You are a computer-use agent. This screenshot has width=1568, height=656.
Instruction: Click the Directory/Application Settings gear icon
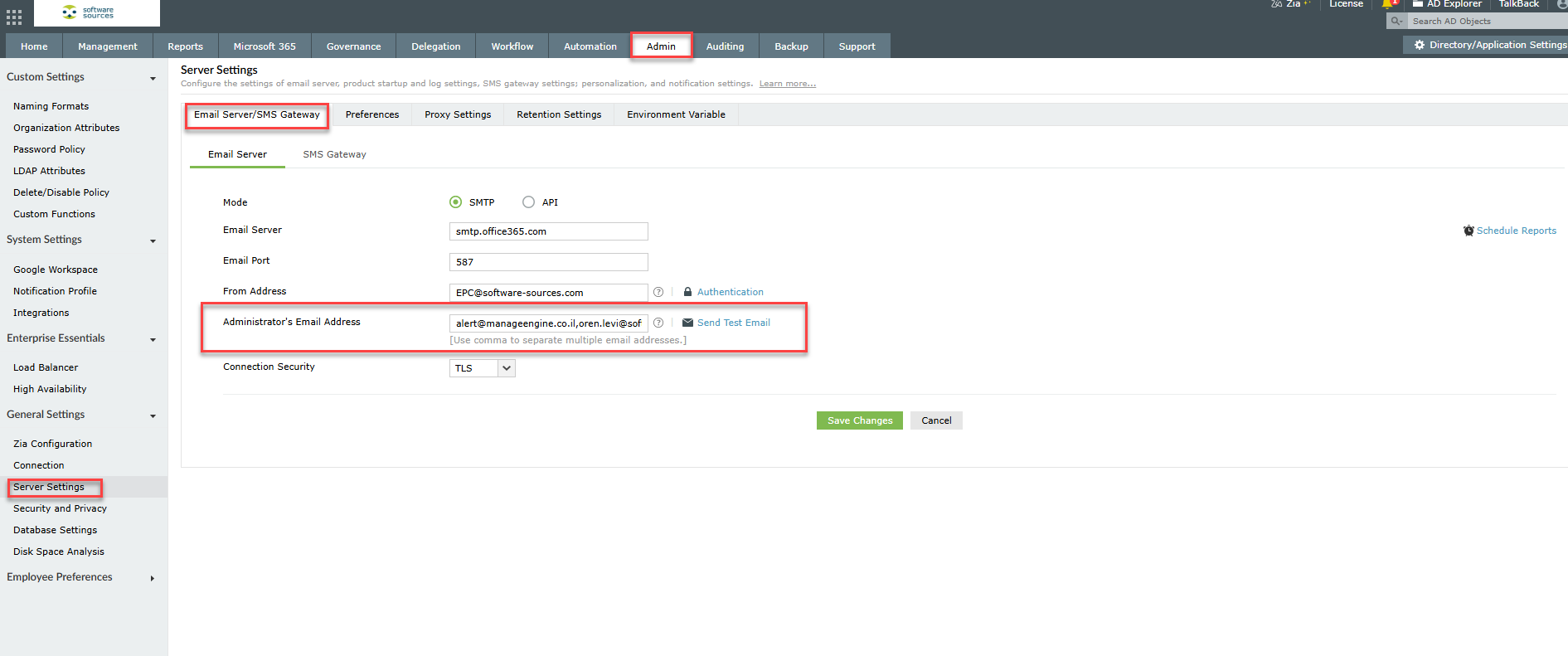[x=1419, y=45]
